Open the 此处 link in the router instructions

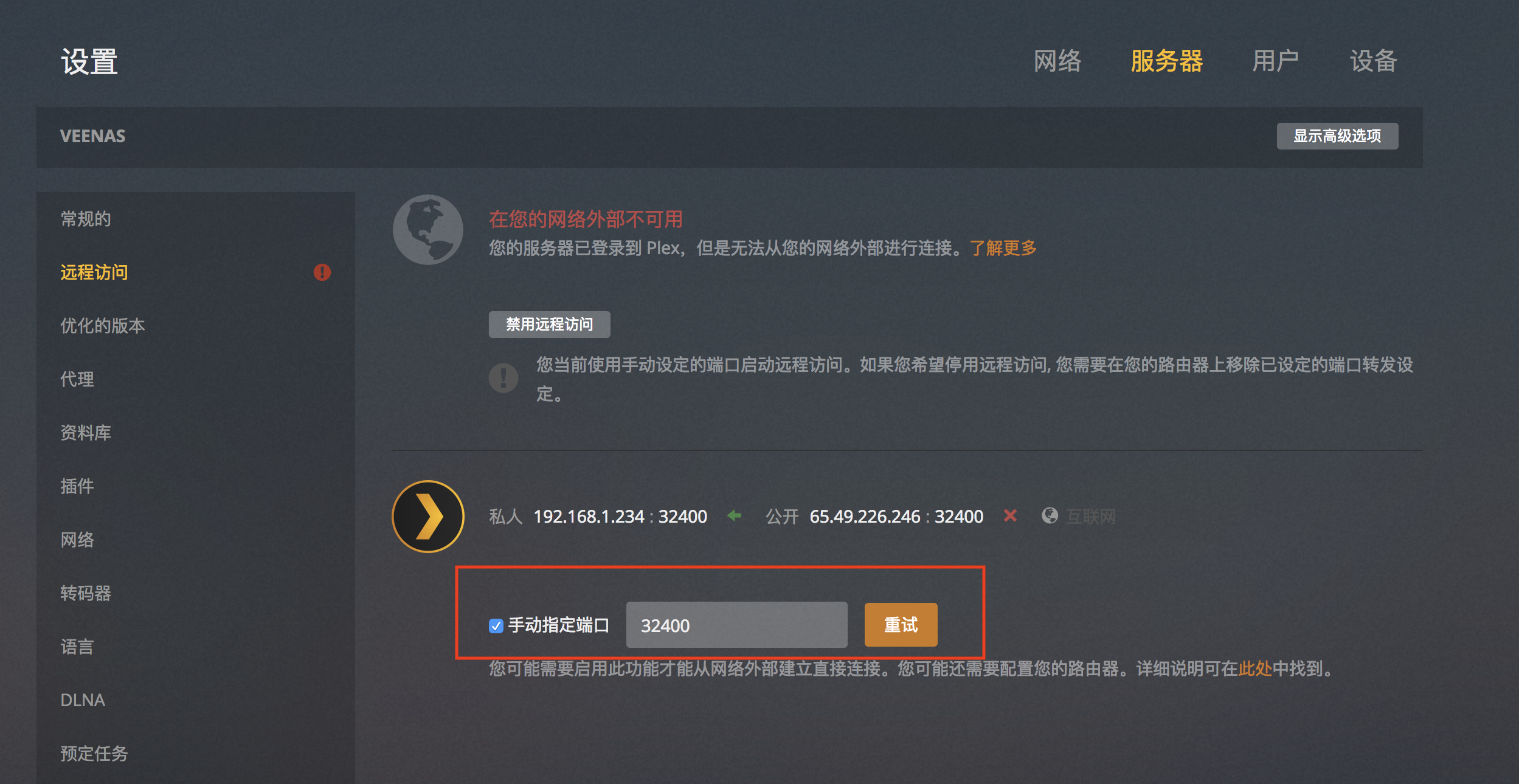pyautogui.click(x=1255, y=669)
